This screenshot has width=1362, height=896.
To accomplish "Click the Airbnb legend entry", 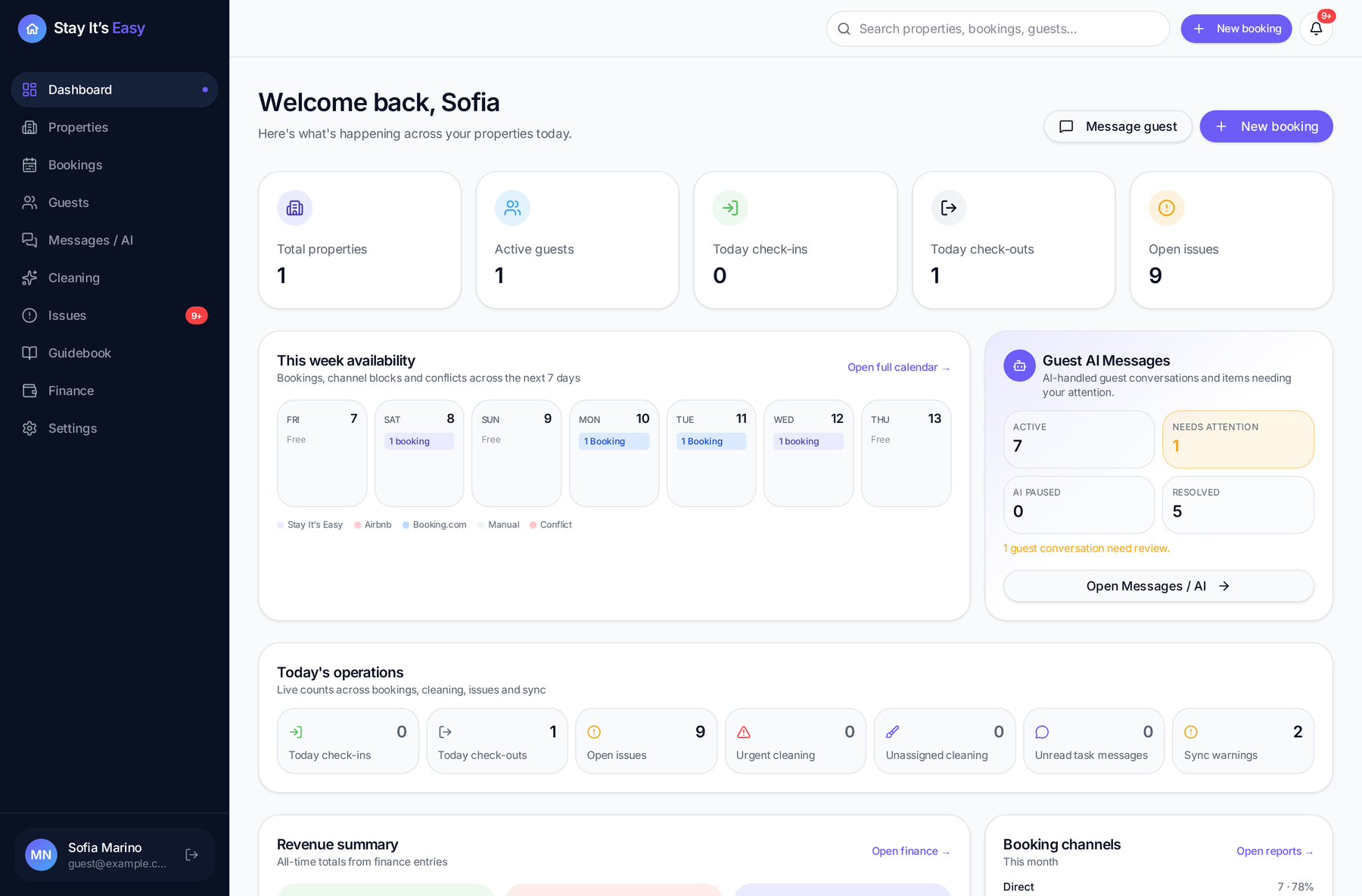I will pyautogui.click(x=373, y=524).
